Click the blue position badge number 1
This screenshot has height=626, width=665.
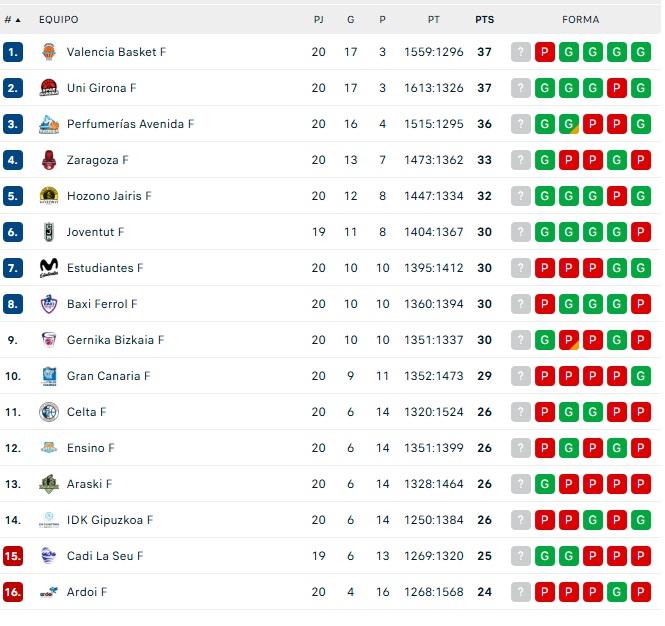(13, 52)
